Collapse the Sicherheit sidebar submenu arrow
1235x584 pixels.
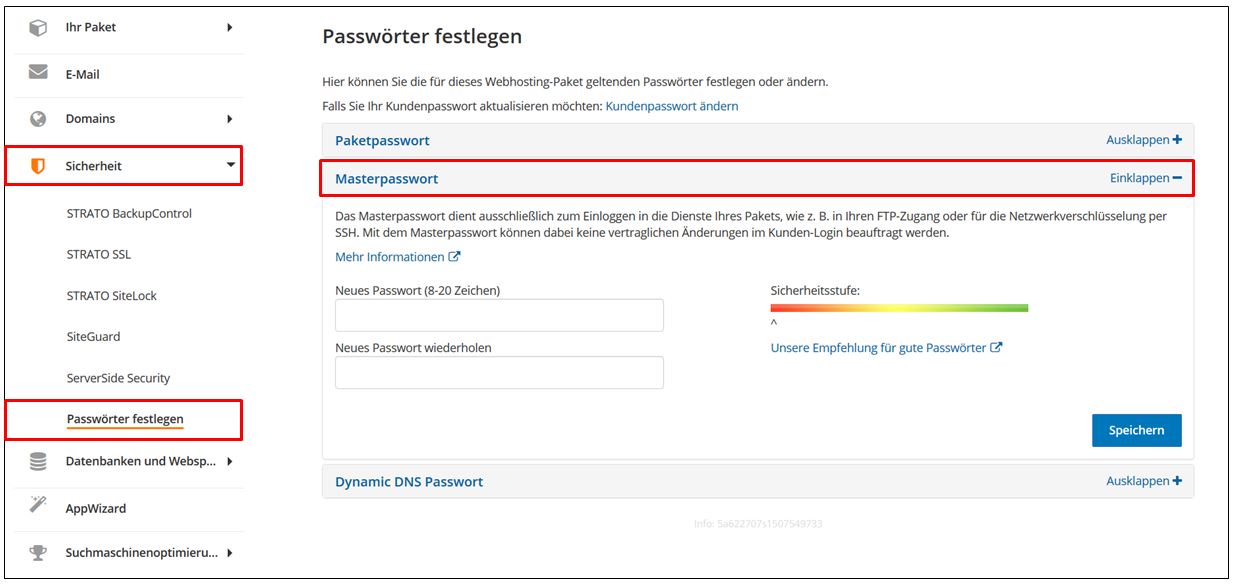[232, 166]
